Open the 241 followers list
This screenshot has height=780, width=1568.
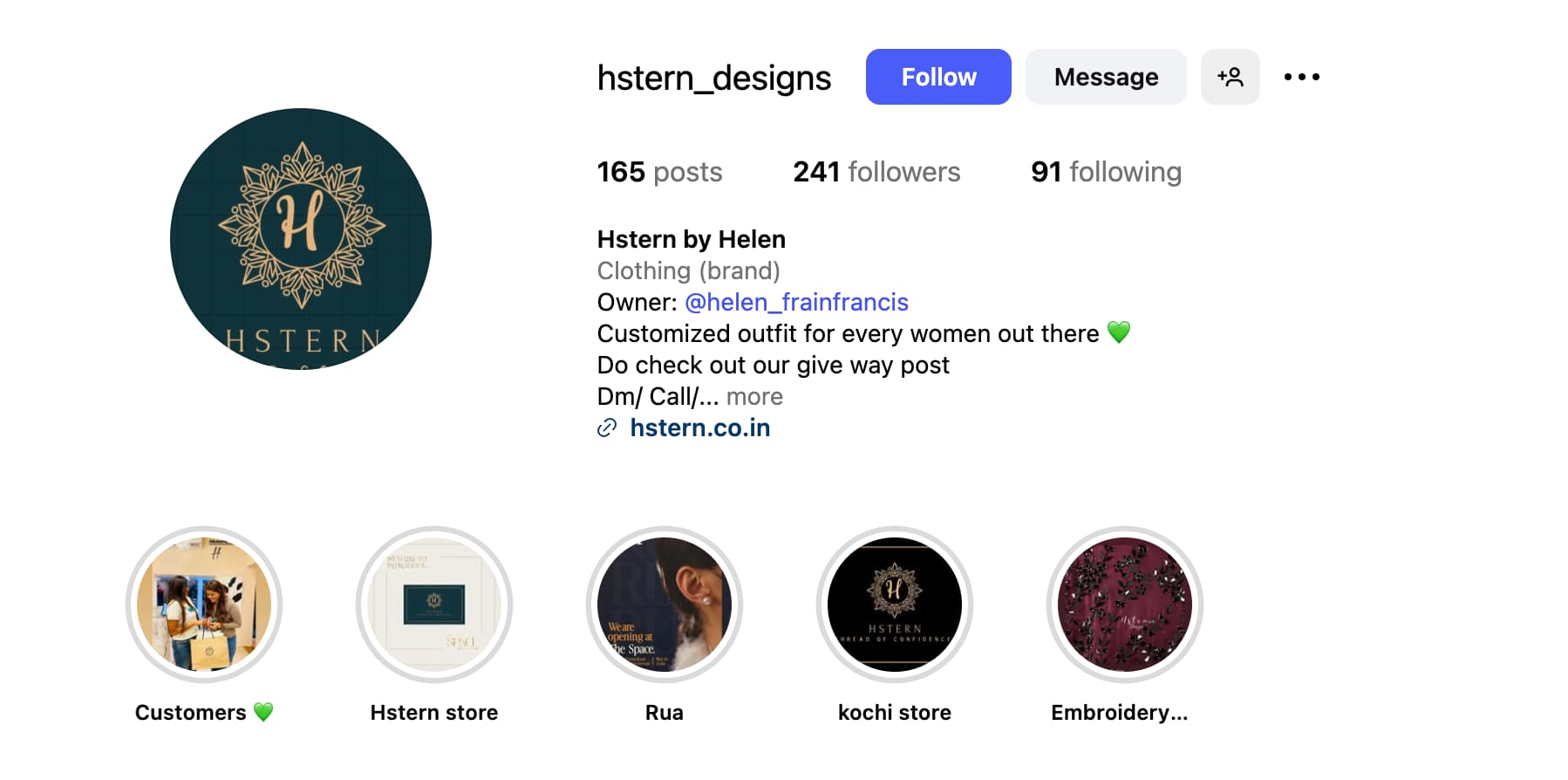click(876, 172)
